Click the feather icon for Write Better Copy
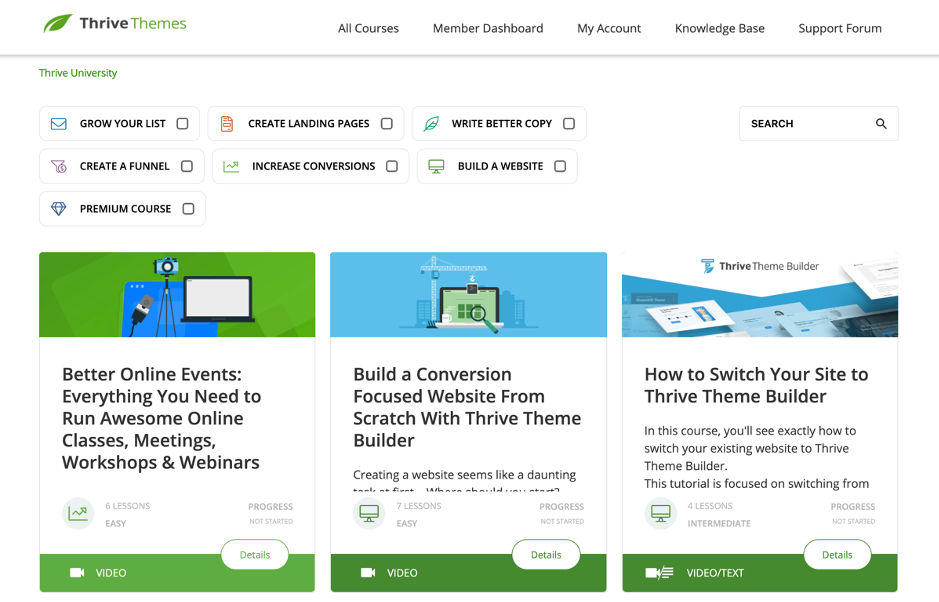The width and height of the screenshot is (939, 602). 431,124
